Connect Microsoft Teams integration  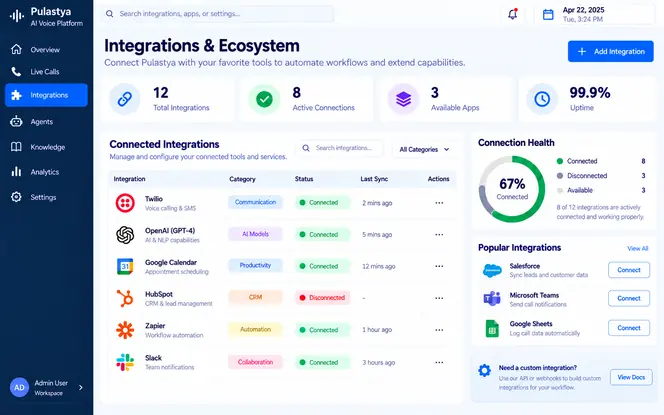(629, 298)
